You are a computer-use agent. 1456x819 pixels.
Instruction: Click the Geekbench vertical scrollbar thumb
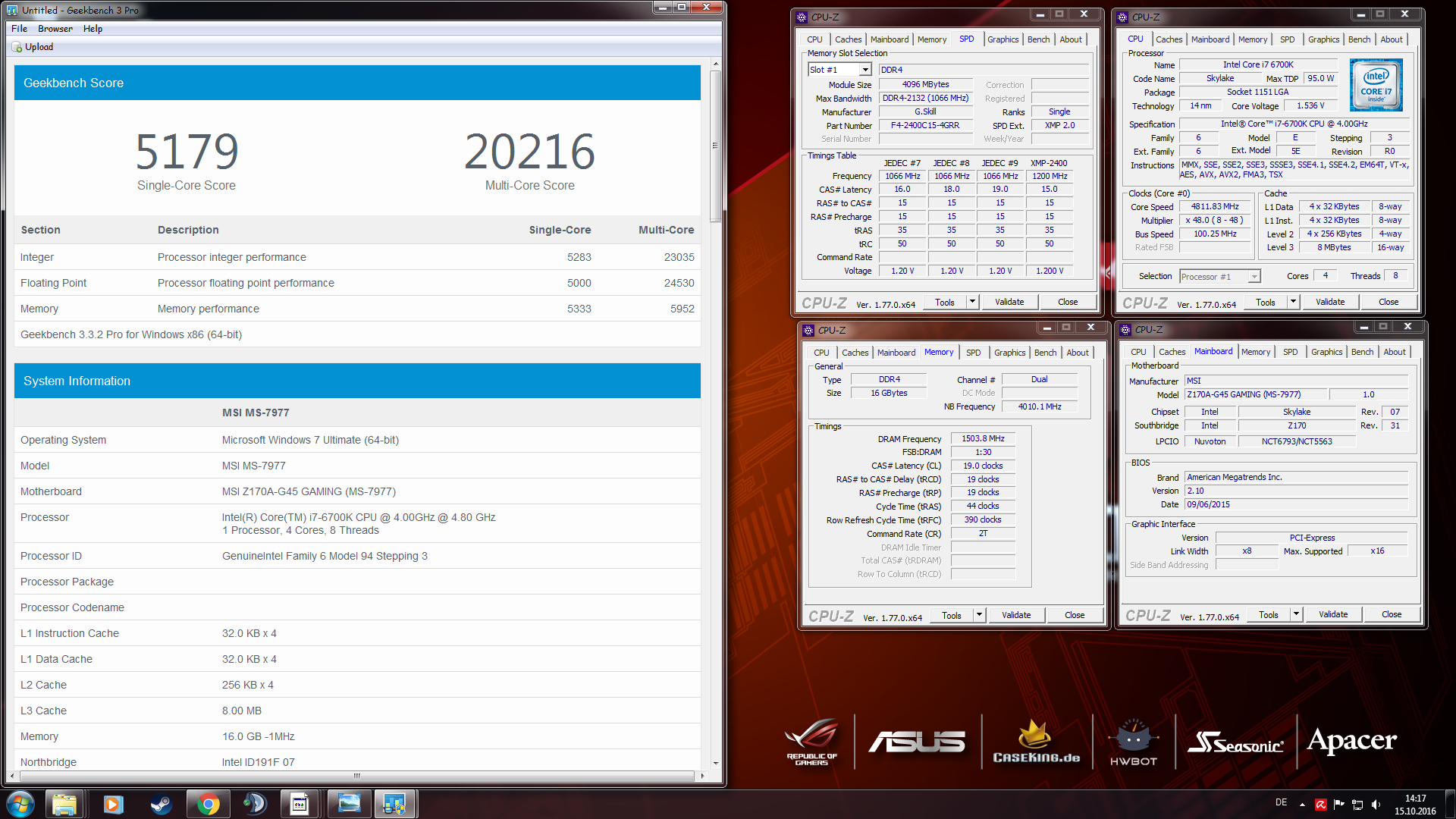click(x=715, y=146)
